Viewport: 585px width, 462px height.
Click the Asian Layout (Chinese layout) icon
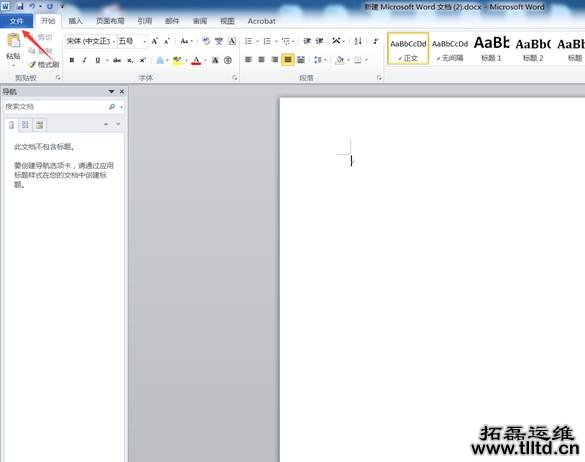point(337,41)
